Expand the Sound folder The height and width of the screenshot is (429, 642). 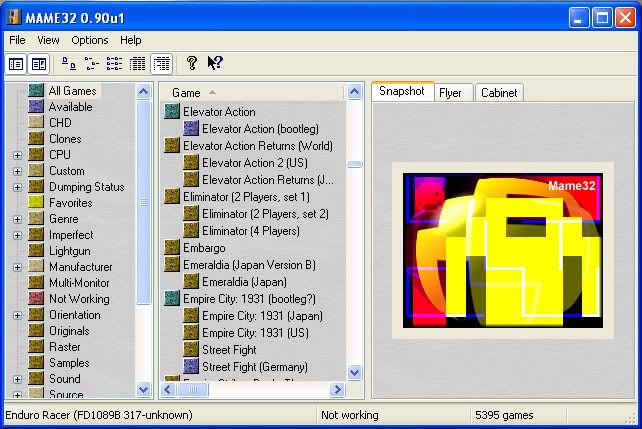(17, 379)
